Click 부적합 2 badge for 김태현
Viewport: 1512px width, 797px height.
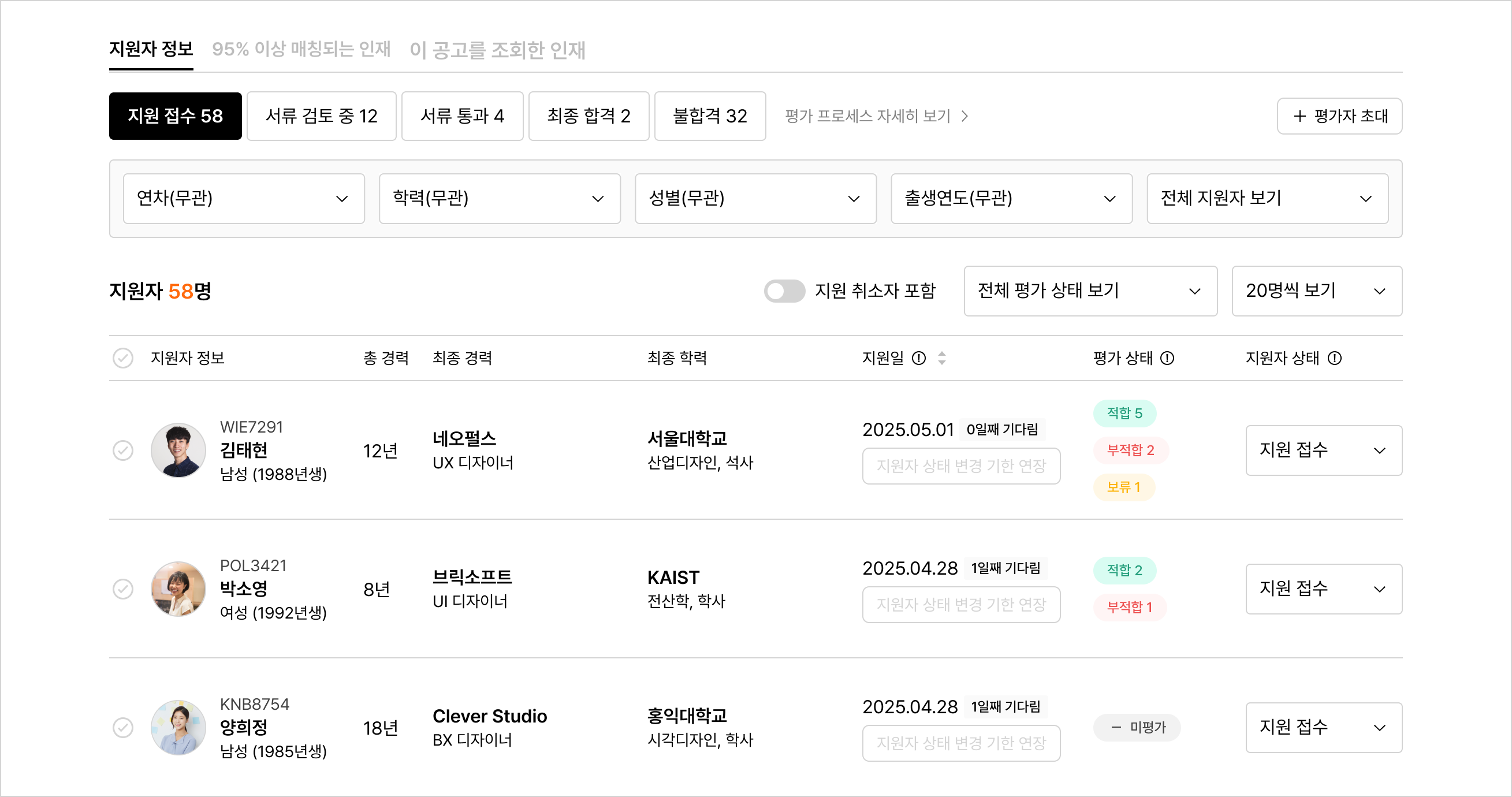[x=1130, y=450]
